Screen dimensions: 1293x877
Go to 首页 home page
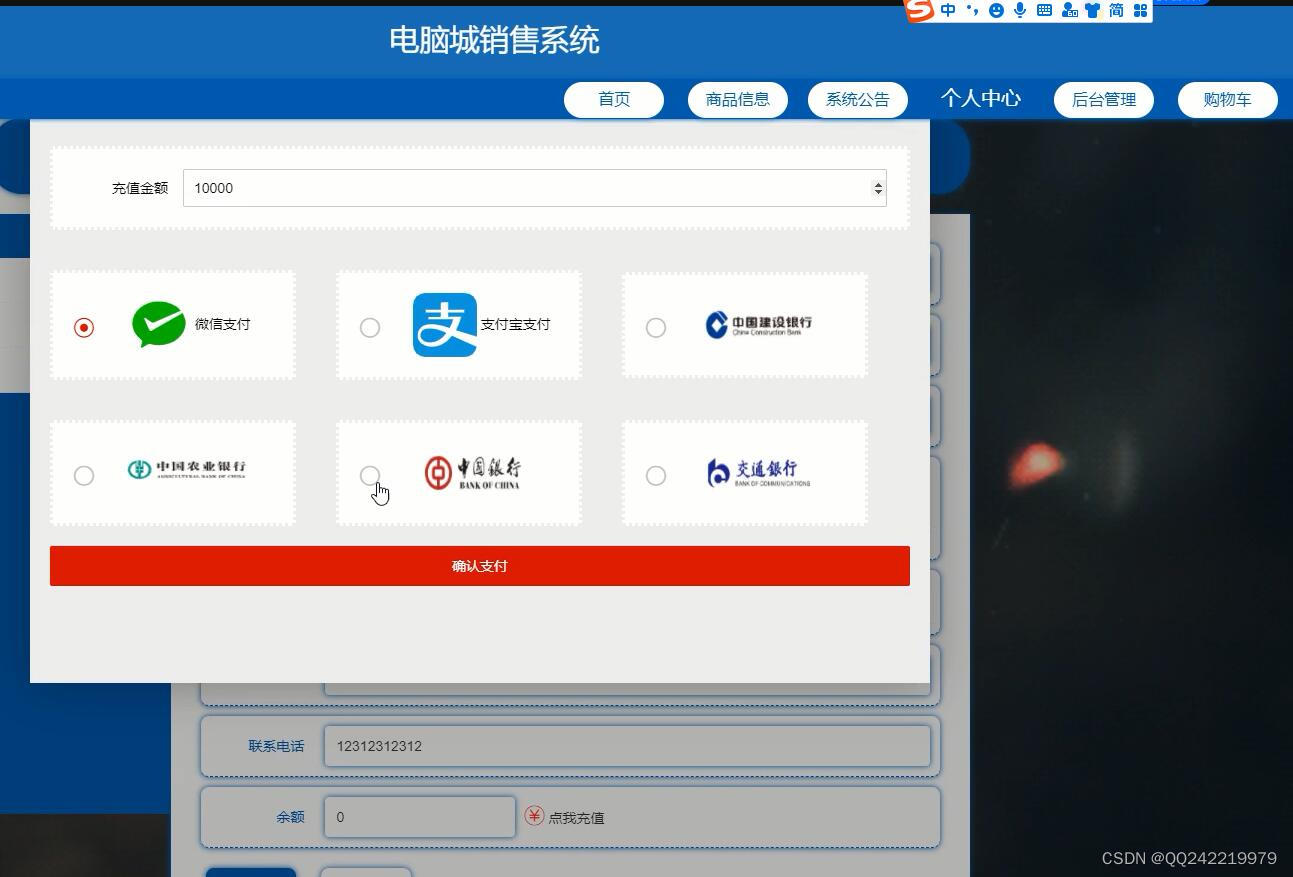[614, 99]
